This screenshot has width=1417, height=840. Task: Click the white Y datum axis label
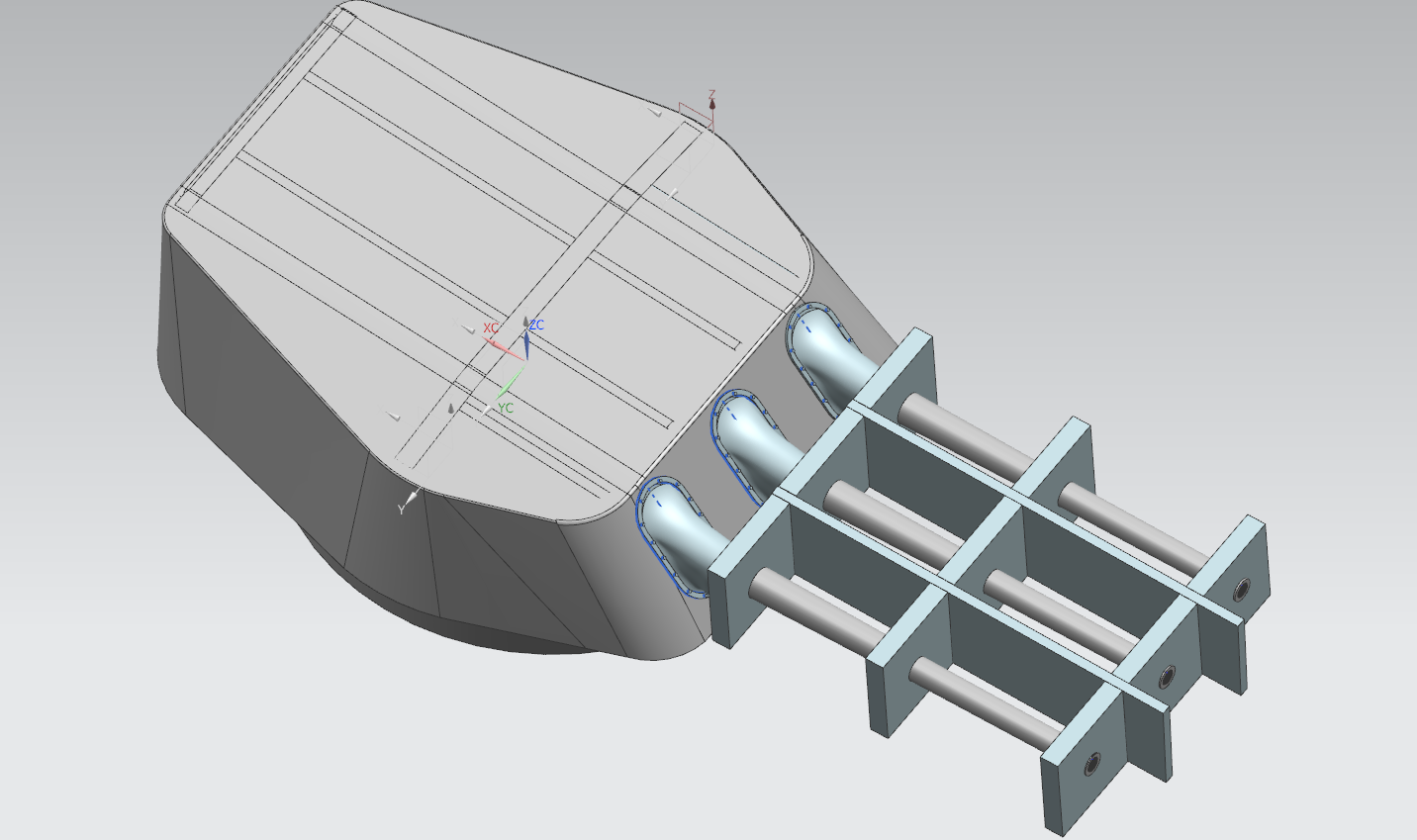coord(401,510)
